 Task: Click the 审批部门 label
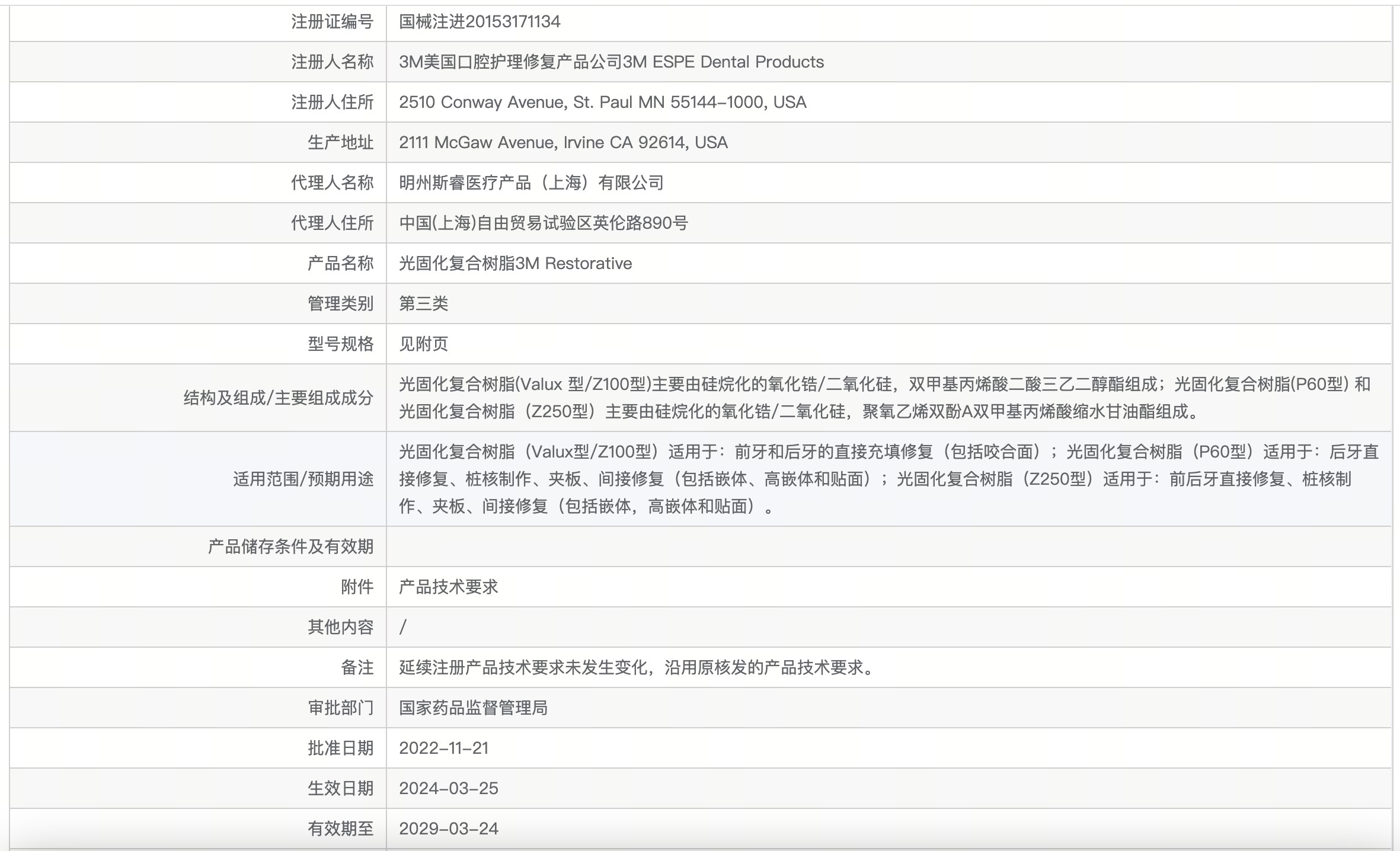point(341,708)
